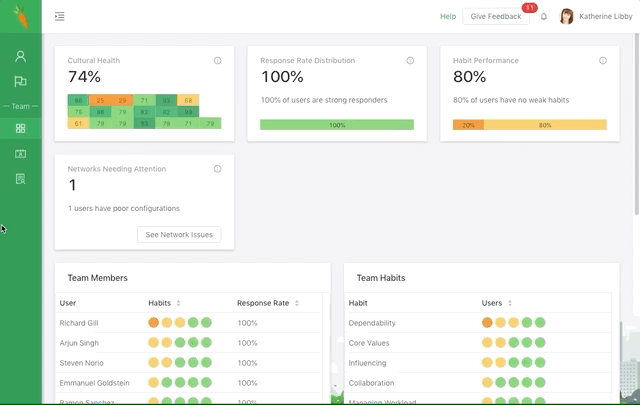This screenshot has height=405, width=640.
Task: Open the flag icon page in the sidebar
Action: 20,82
